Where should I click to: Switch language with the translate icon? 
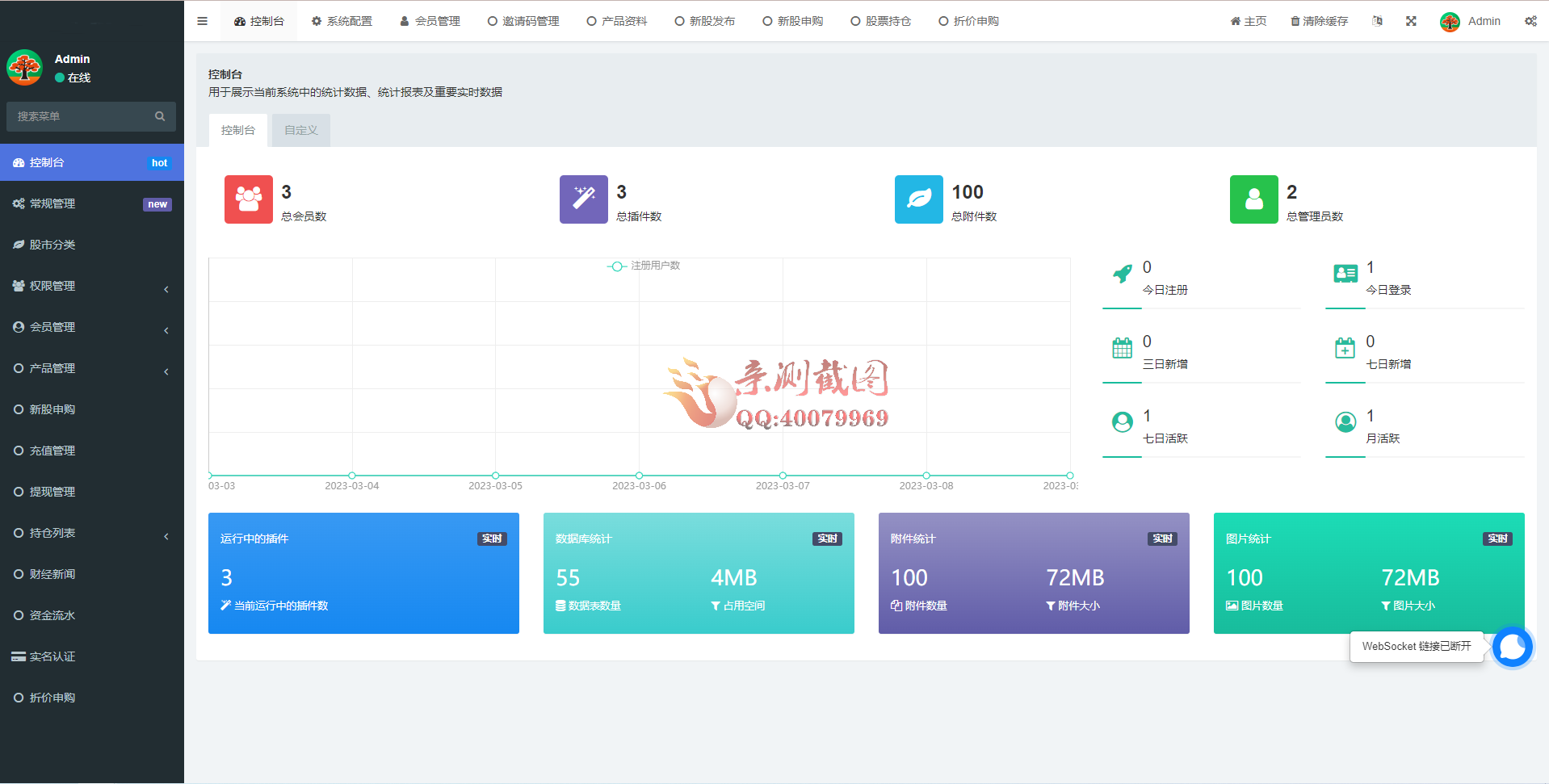coord(1377,21)
